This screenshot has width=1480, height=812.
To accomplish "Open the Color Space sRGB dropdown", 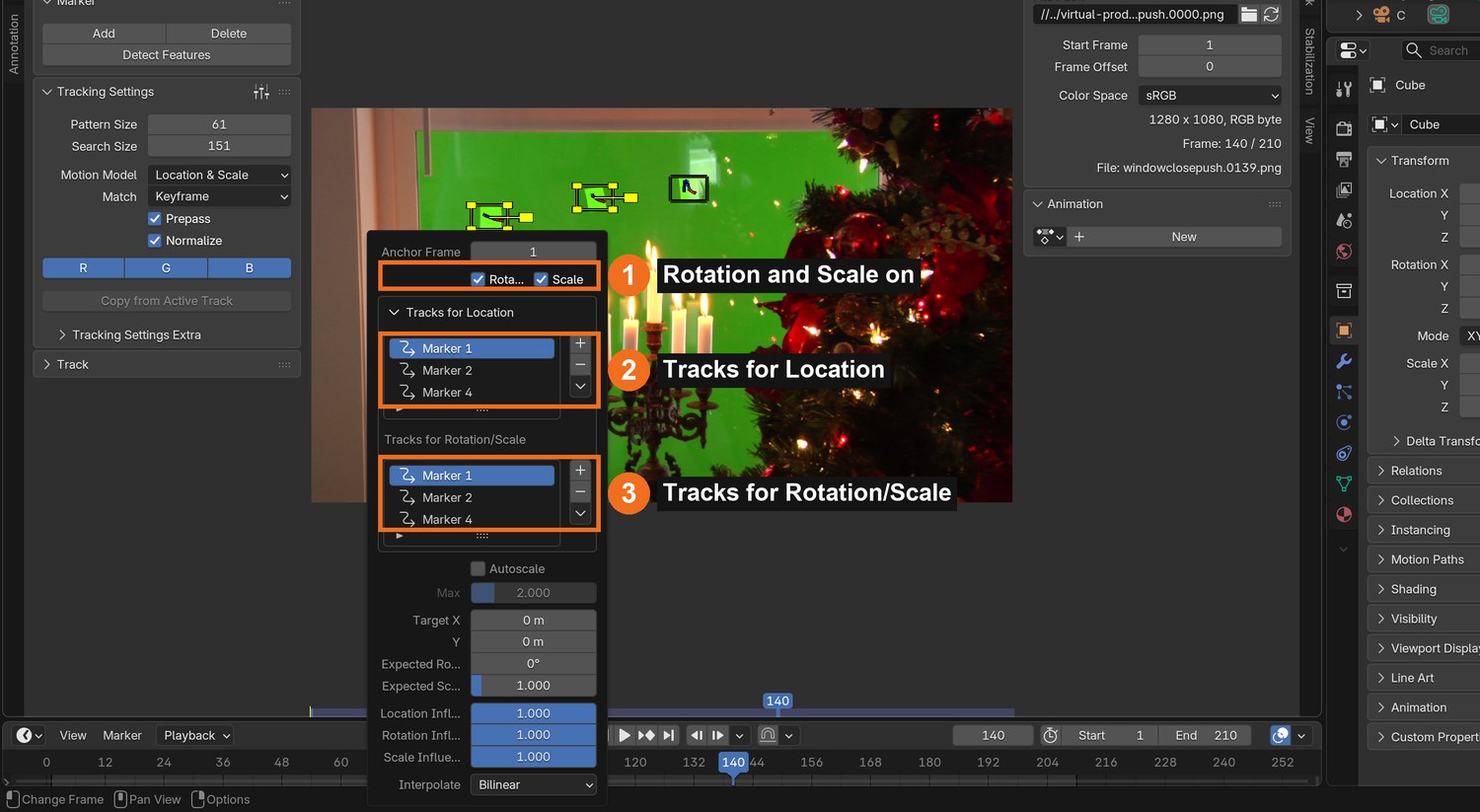I will point(1210,96).
